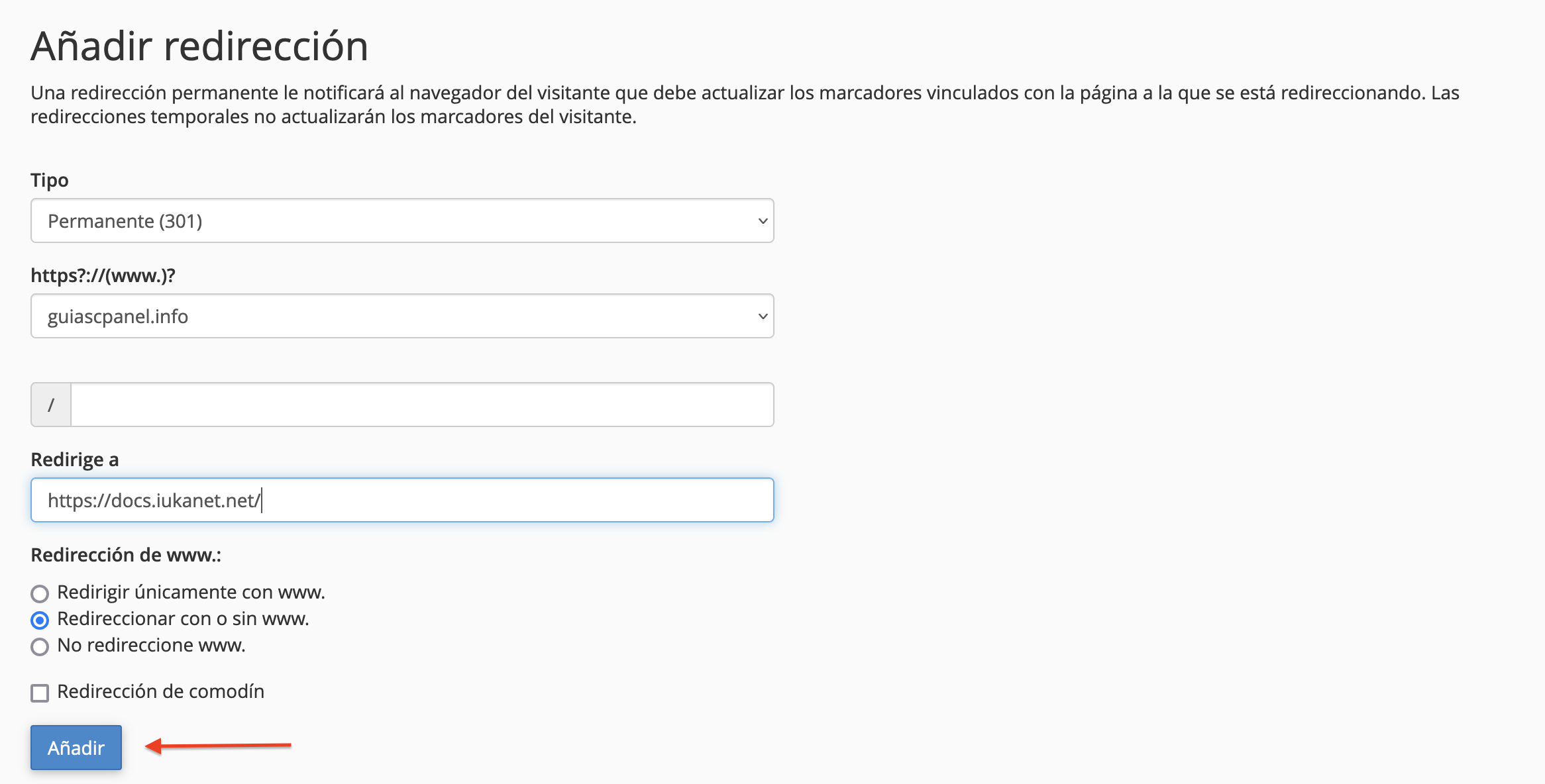Click the slash prefix box beside the path field

51,405
